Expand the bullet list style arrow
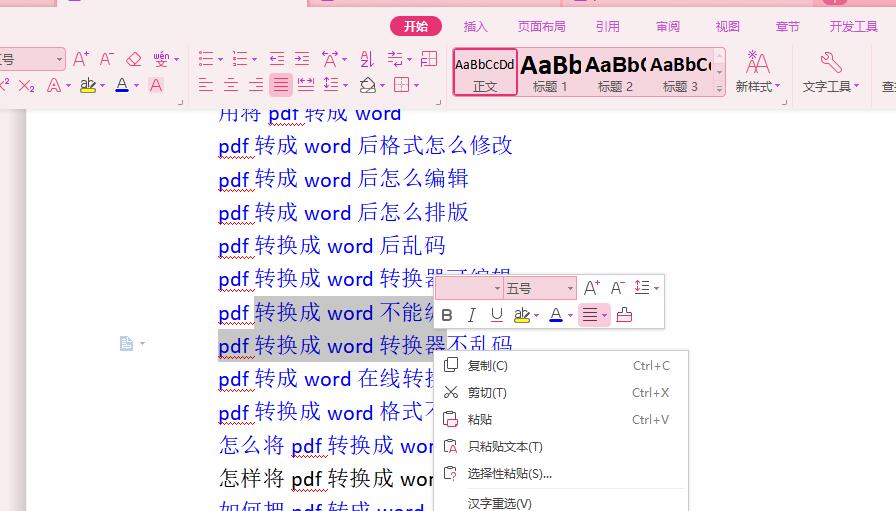 [x=221, y=59]
